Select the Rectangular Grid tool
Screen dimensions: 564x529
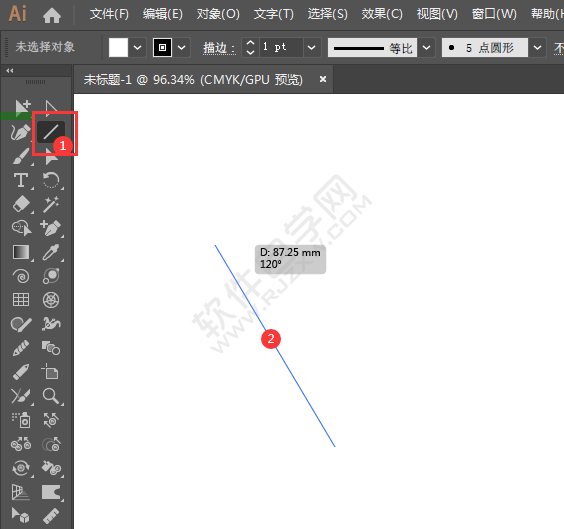click(x=21, y=300)
